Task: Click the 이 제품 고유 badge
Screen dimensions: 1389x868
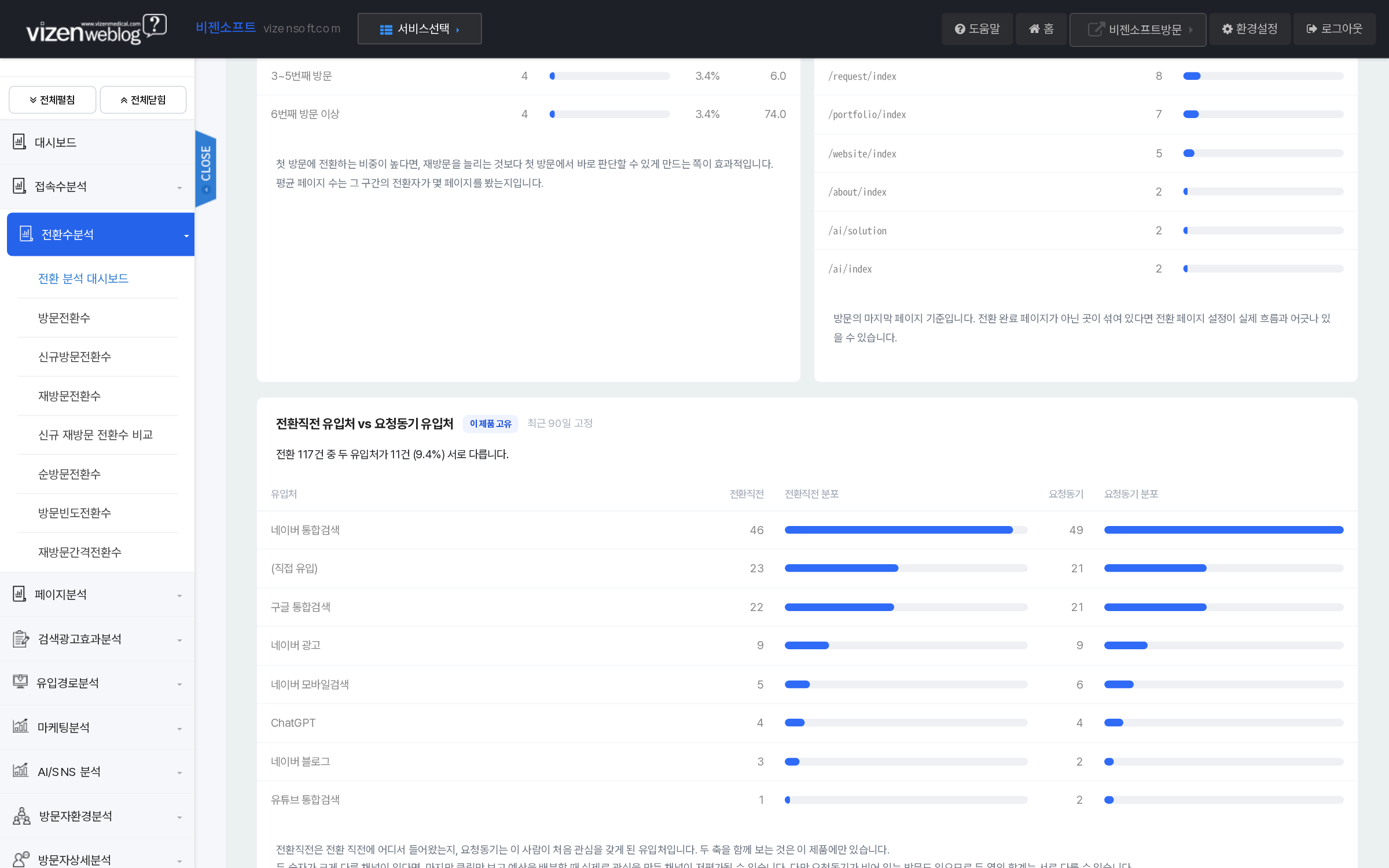Action: 490,424
